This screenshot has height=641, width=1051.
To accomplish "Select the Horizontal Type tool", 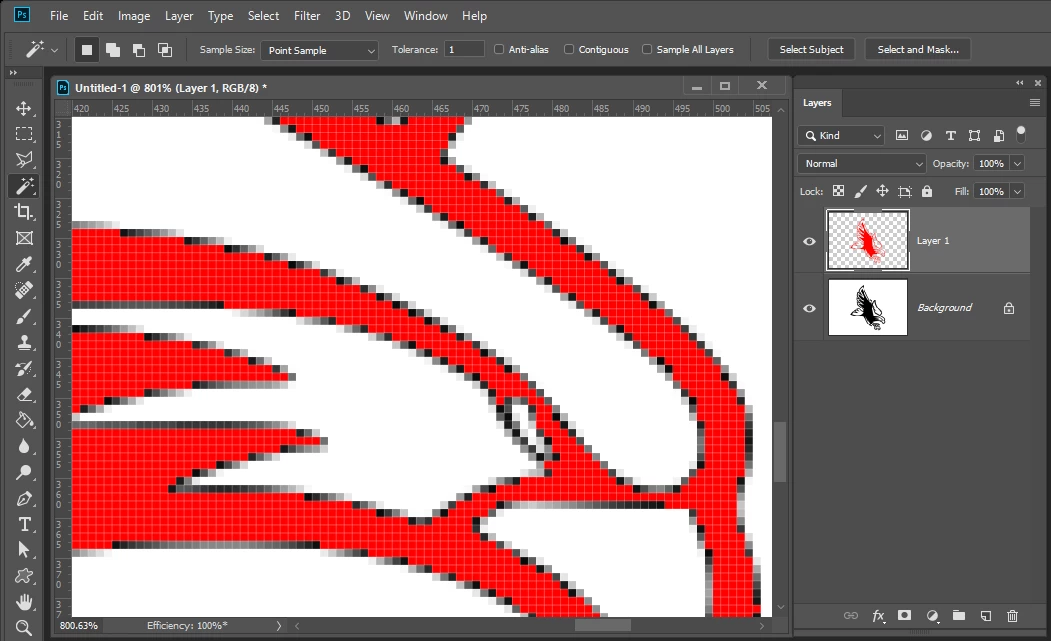I will pyautogui.click(x=24, y=524).
